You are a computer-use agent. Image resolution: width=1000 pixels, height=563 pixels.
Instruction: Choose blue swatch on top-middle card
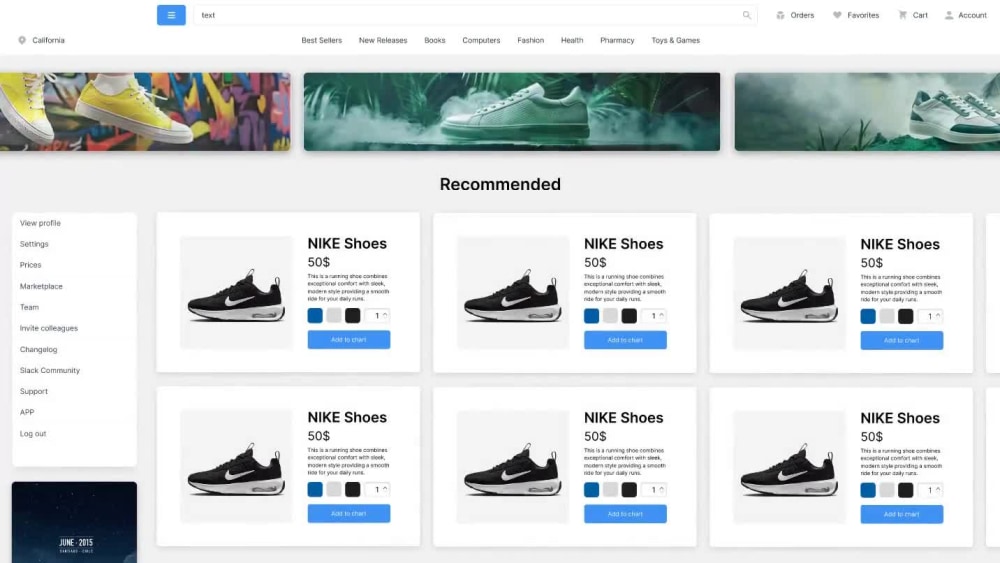[591, 316]
